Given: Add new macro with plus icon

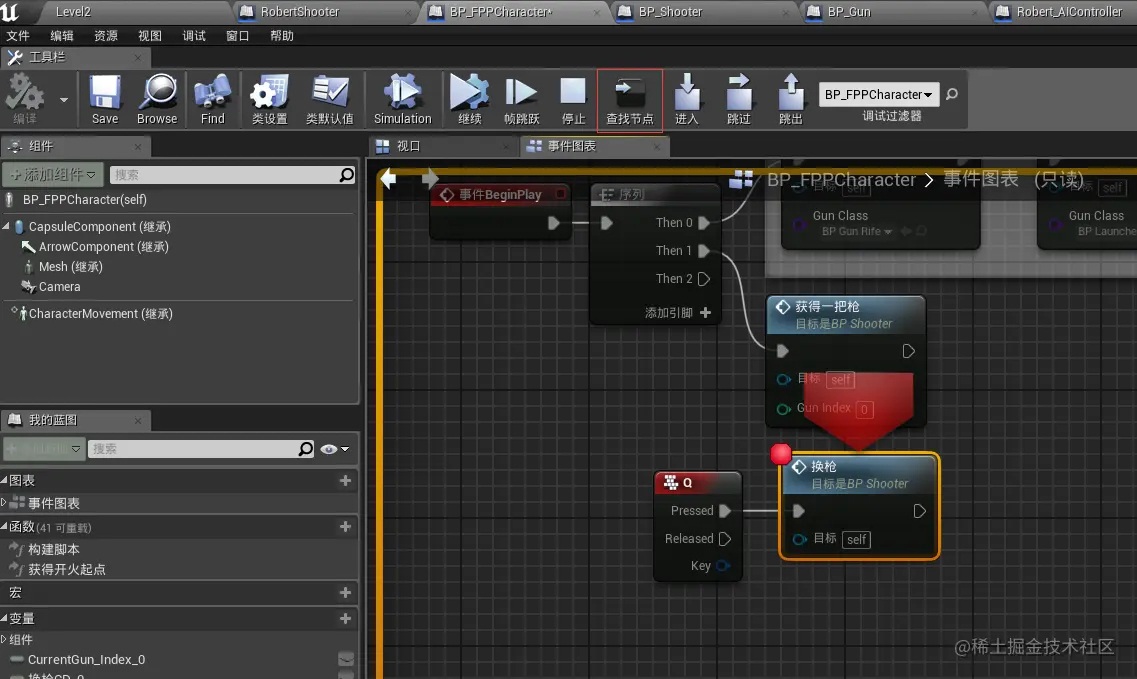Looking at the screenshot, I should [345, 593].
